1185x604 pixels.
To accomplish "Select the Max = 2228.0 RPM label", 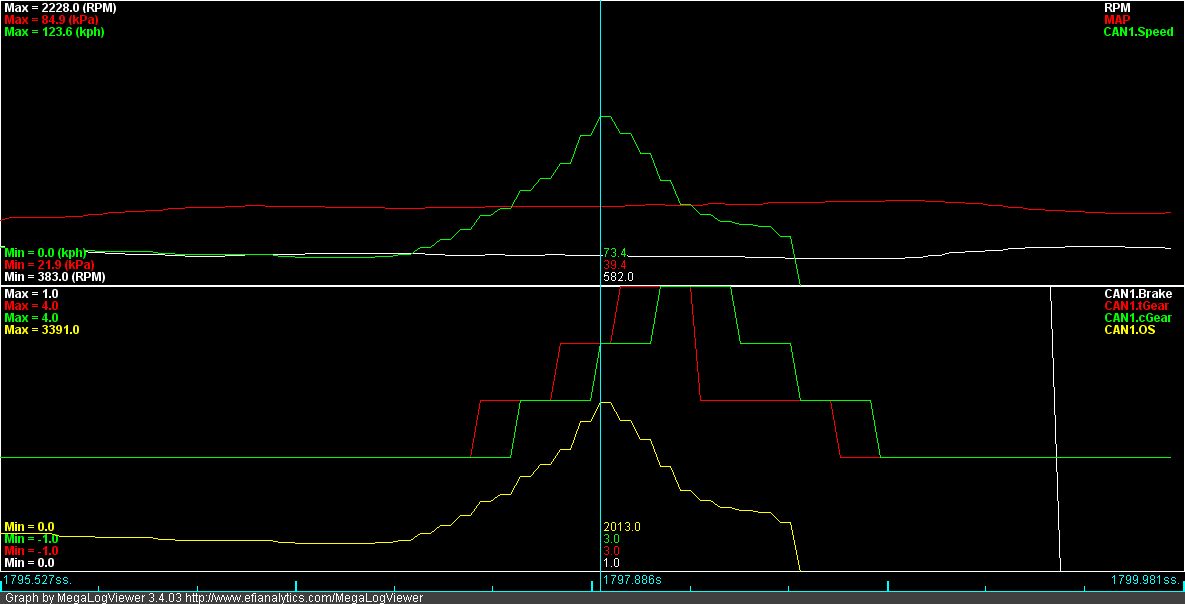I will (59, 8).
